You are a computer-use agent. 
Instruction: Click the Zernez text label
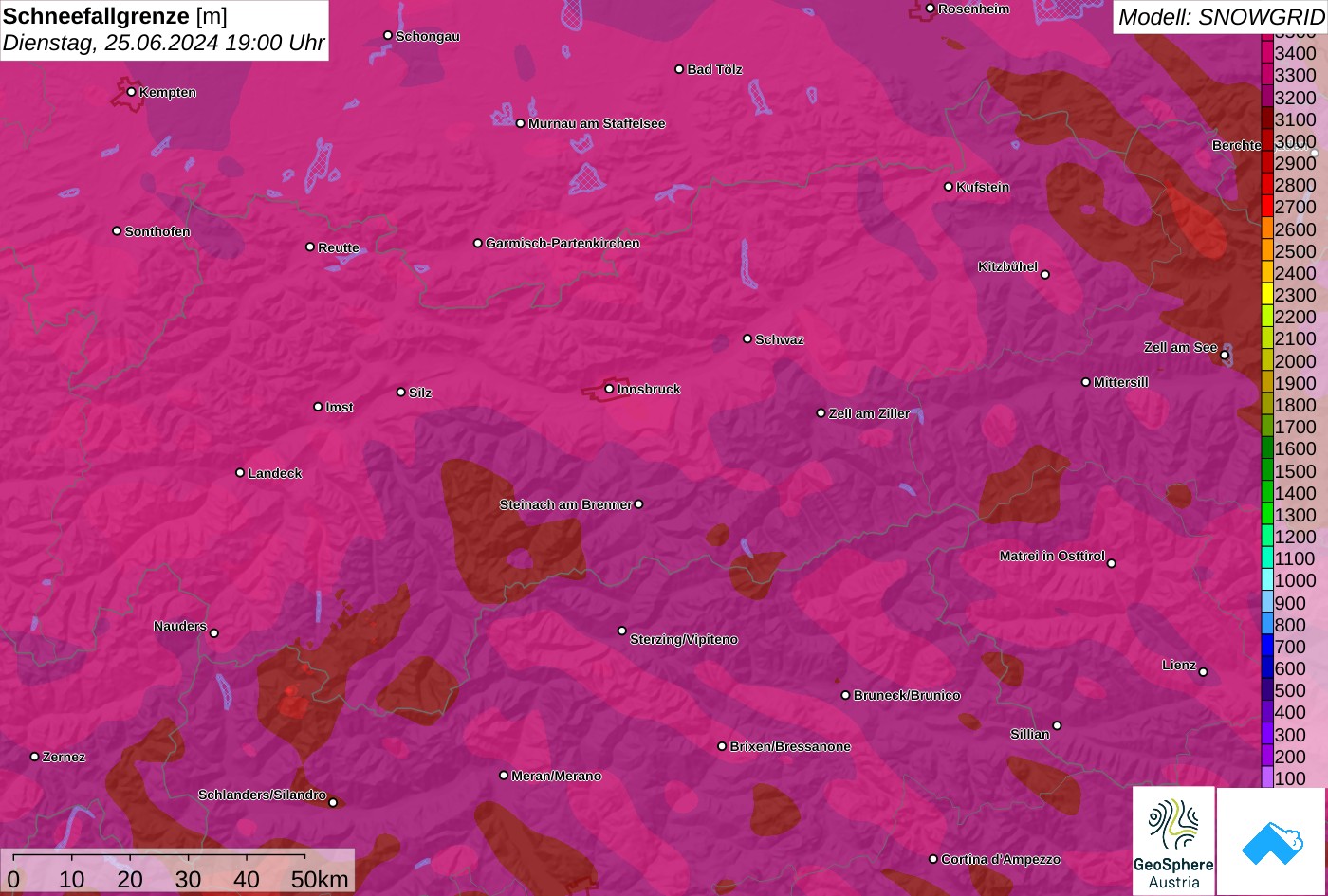65,757
